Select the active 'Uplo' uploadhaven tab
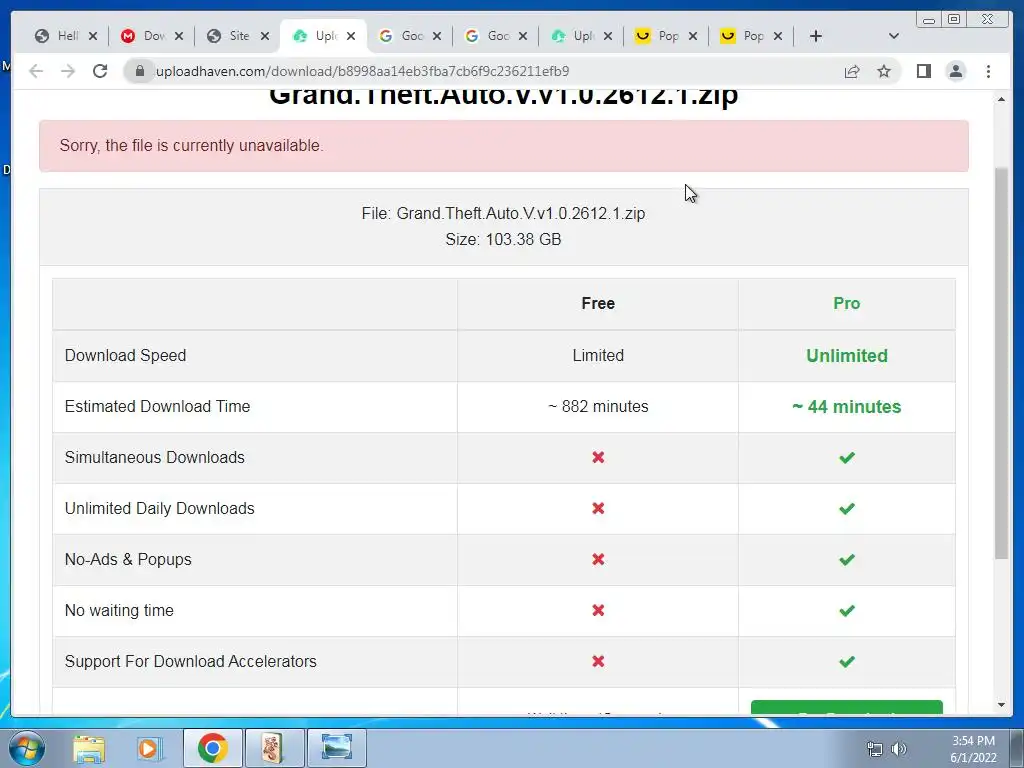1024x768 pixels. (316, 36)
